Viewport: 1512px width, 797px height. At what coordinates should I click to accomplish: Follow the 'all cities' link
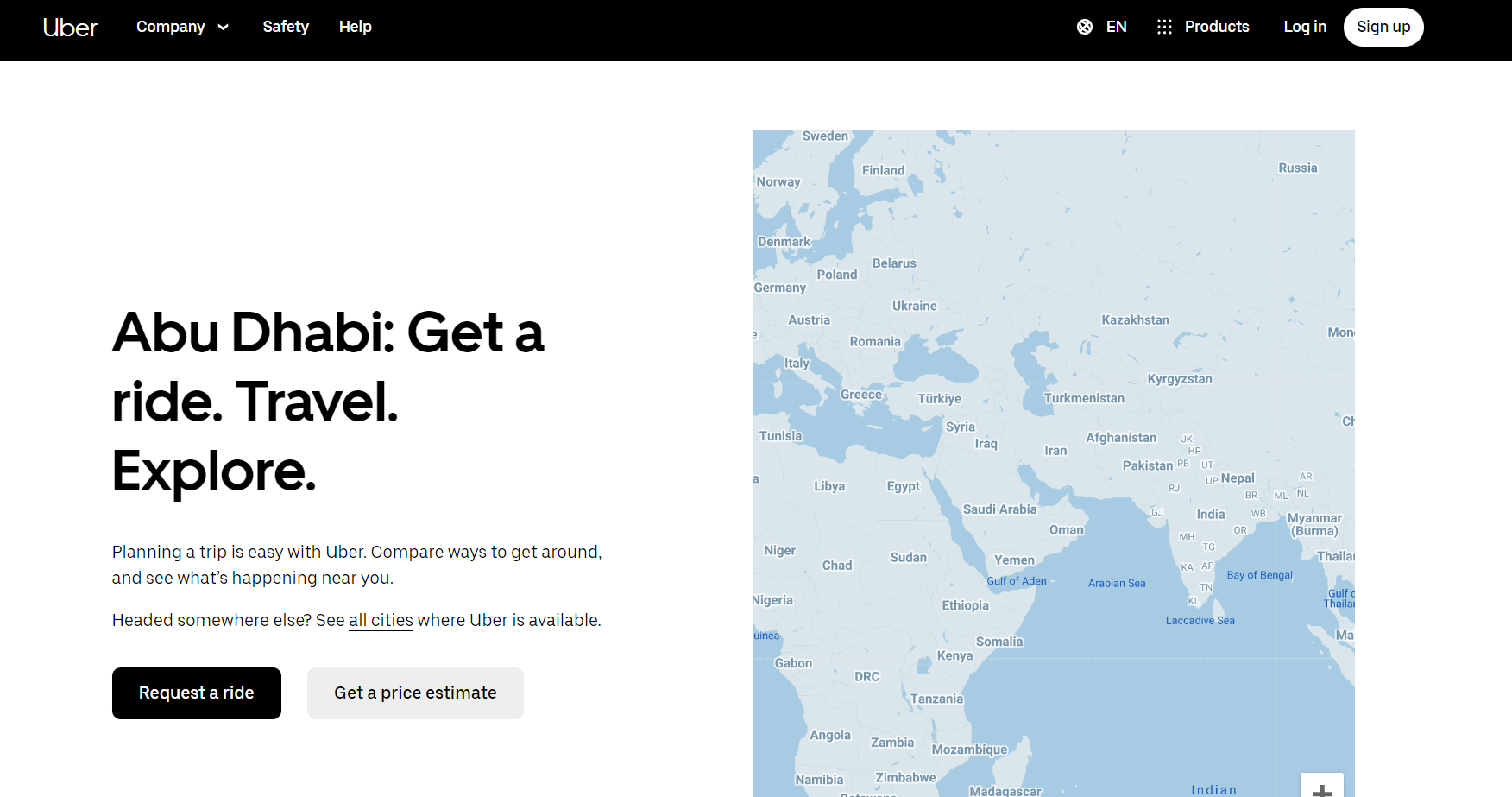[x=381, y=620]
